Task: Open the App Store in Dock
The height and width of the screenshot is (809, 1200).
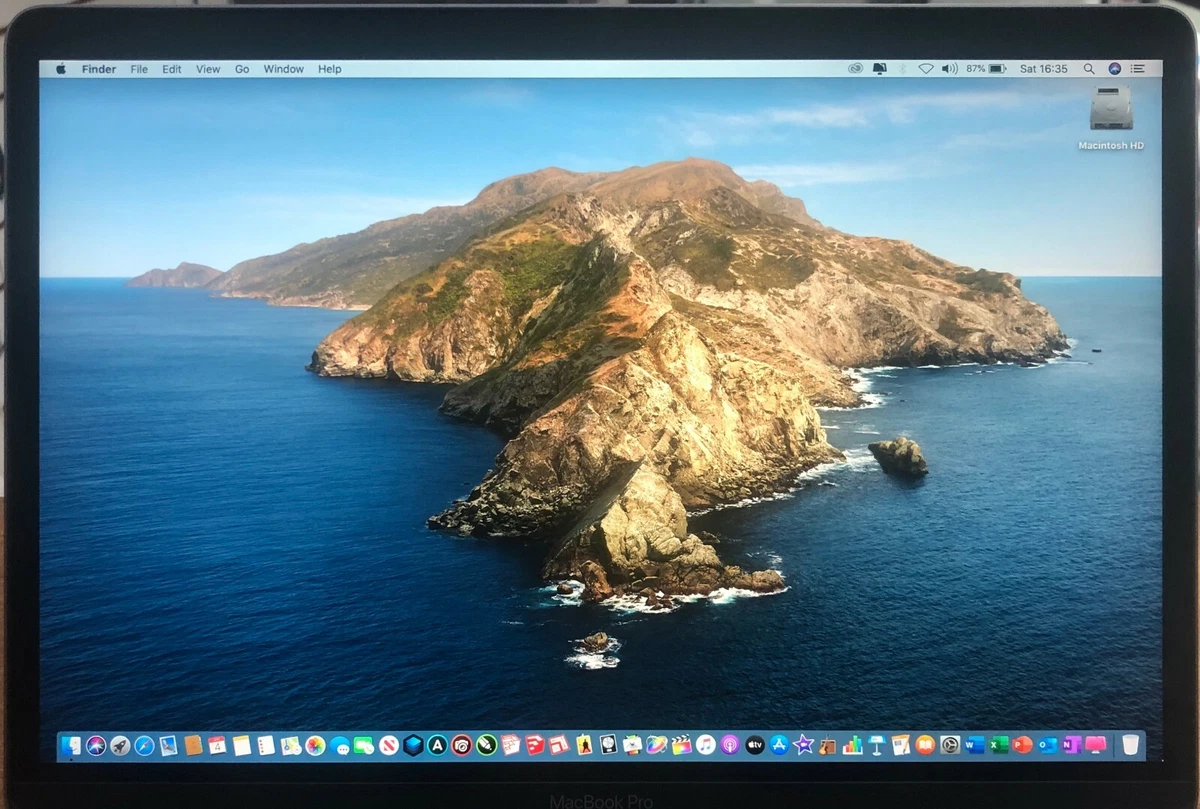Action: coord(779,744)
